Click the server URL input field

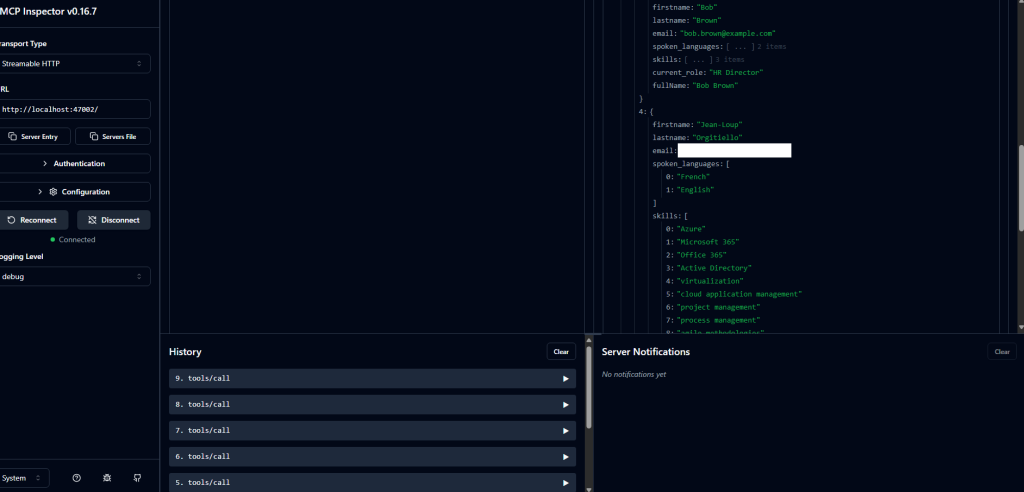(x=73, y=108)
